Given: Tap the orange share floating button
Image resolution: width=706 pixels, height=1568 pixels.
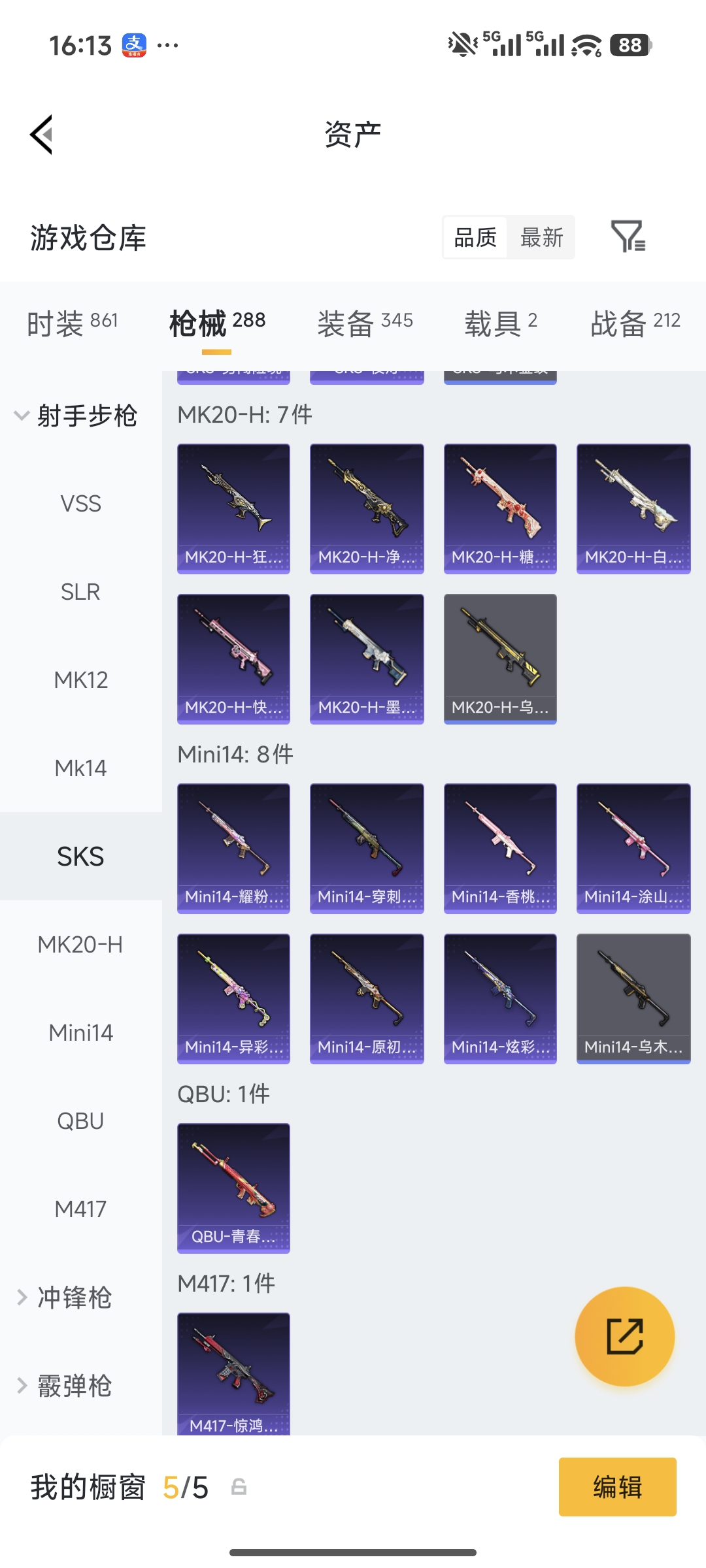Looking at the screenshot, I should coord(625,1337).
